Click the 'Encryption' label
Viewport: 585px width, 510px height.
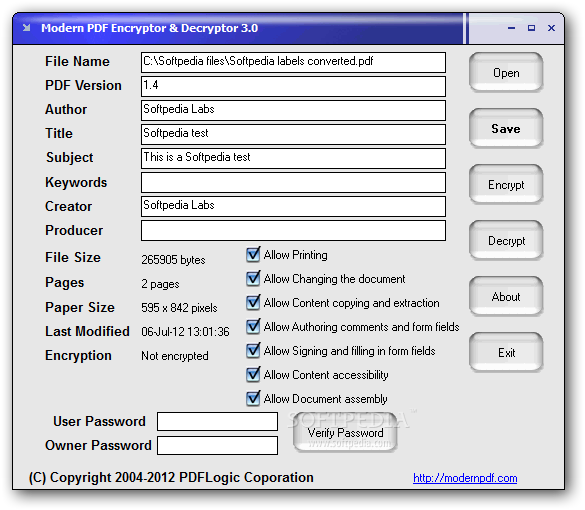[x=78, y=356]
